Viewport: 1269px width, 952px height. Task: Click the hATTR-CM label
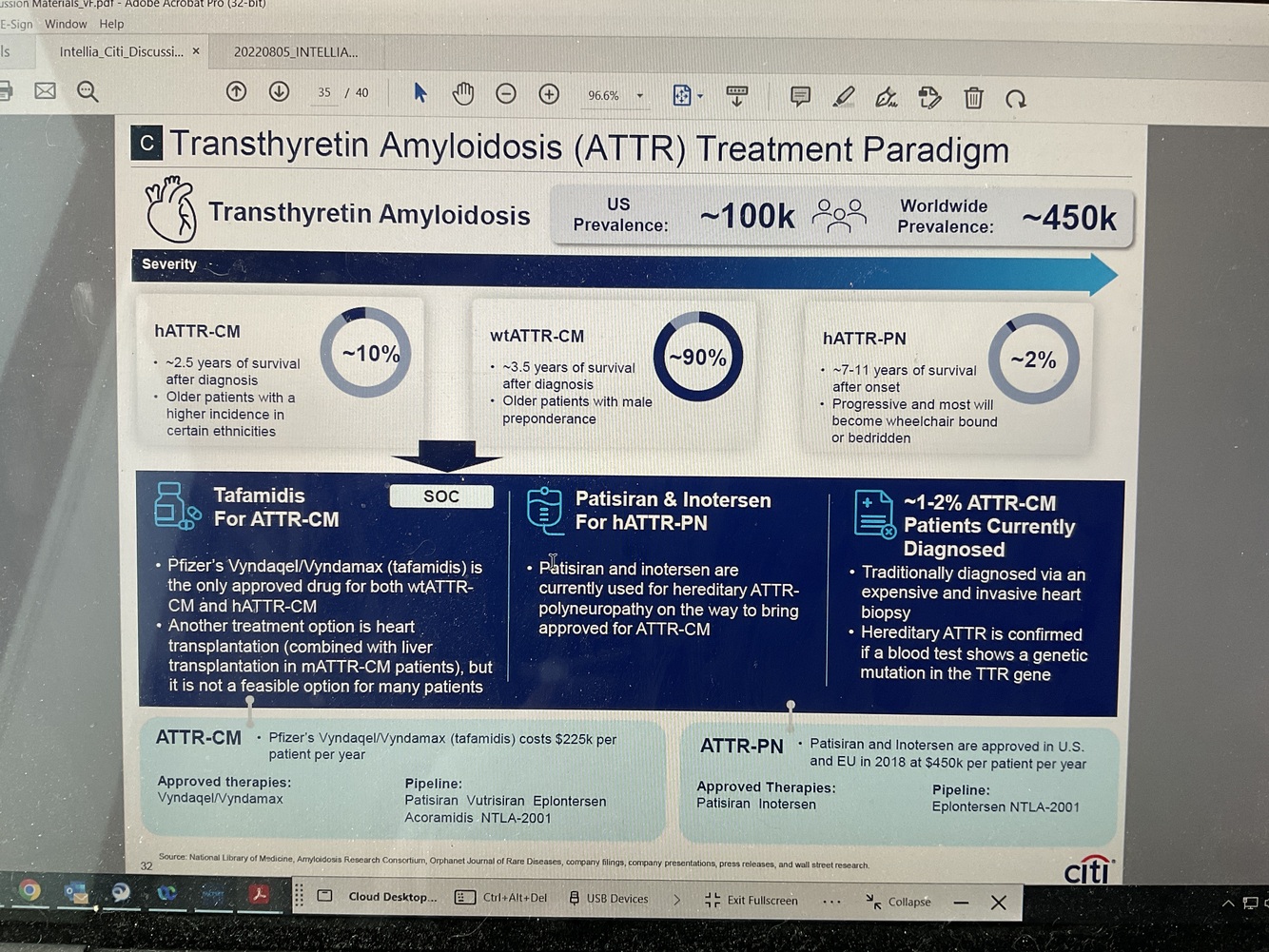pyautogui.click(x=197, y=331)
